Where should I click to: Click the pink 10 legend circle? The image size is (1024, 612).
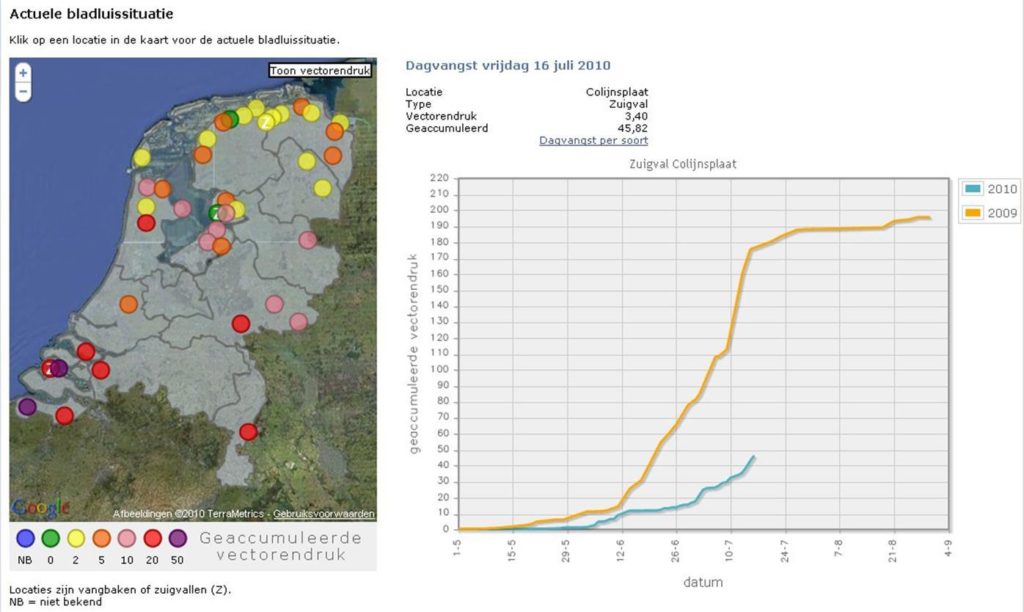tap(127, 538)
